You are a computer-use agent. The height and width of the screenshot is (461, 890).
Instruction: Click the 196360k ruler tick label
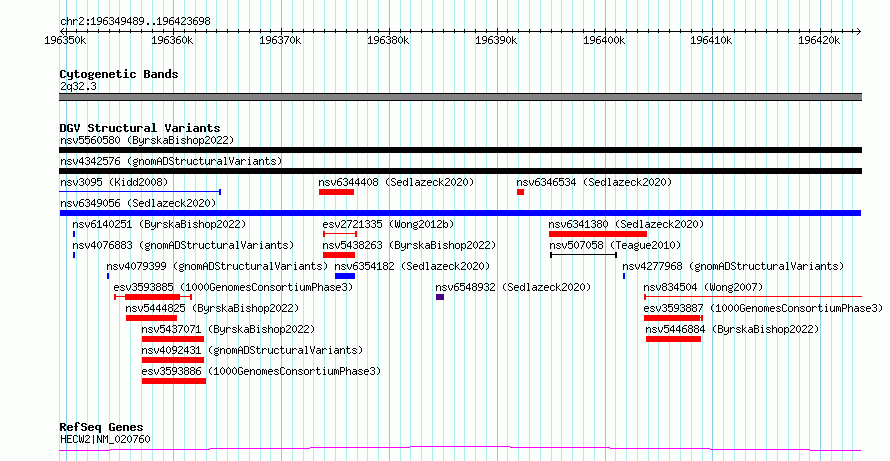[173, 40]
